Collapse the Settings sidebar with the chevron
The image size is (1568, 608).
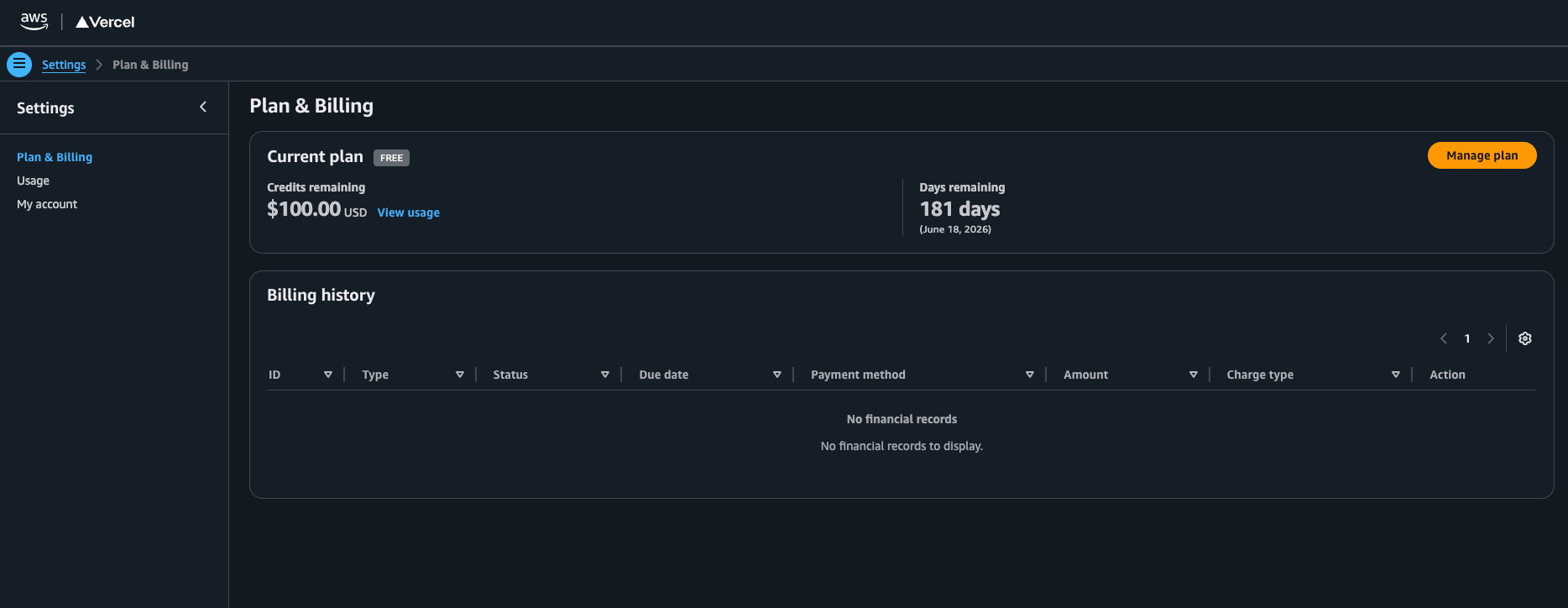click(203, 107)
